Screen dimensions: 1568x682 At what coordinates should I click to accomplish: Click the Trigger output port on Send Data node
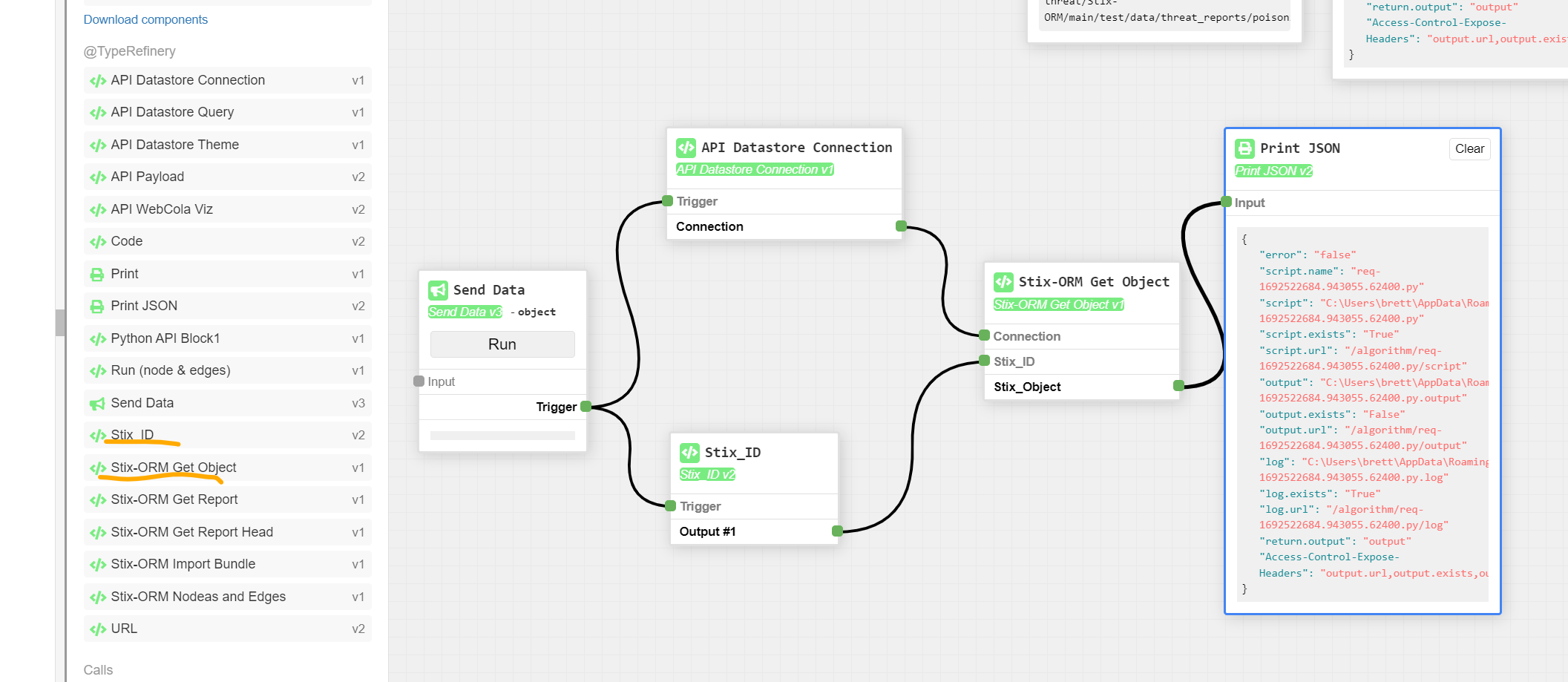click(585, 407)
